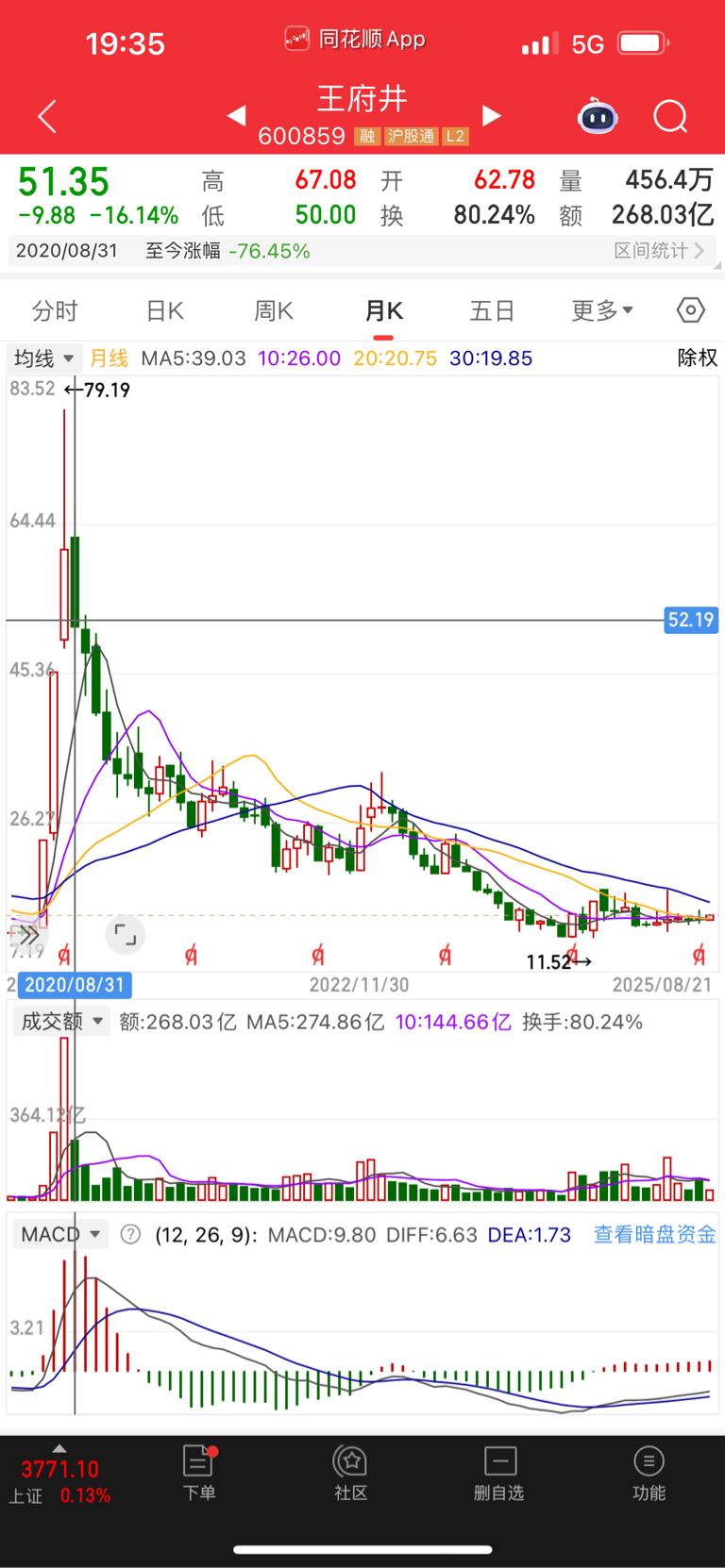Tap the 沪股通 badge
The width and height of the screenshot is (725, 1568).
pyautogui.click(x=412, y=137)
